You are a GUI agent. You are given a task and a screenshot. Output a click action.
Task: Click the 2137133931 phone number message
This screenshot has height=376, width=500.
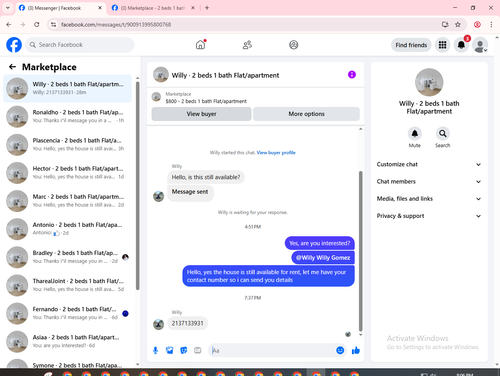(187, 323)
